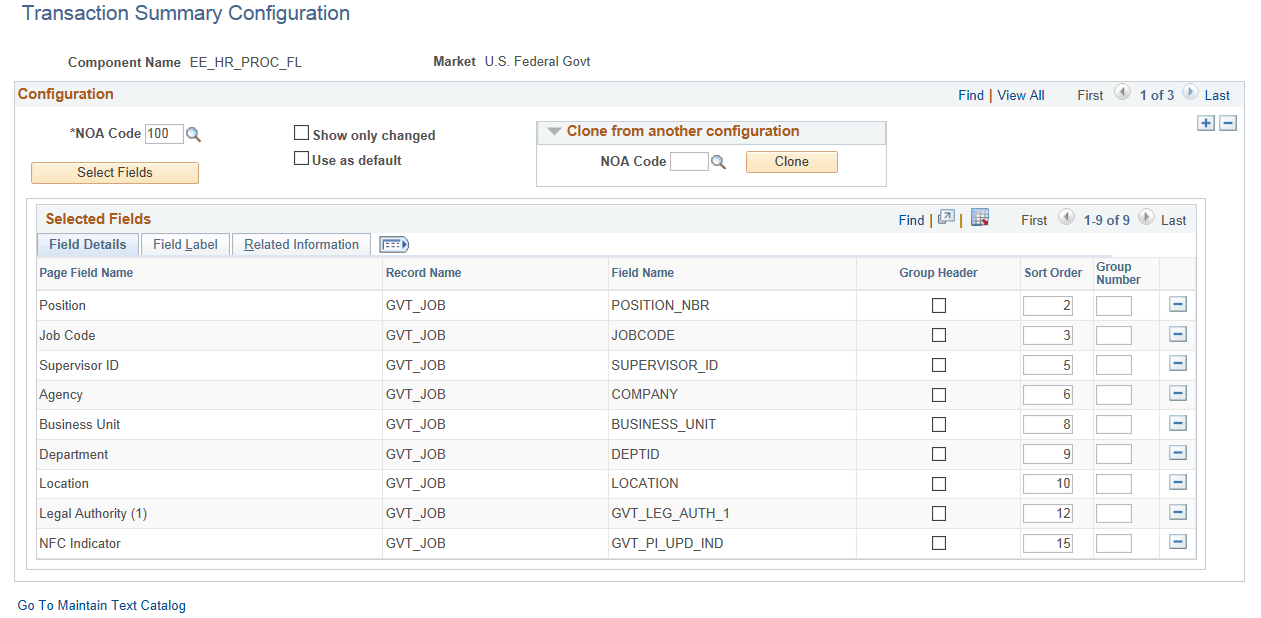Screen dimensions: 1261x618
Task: Switch to the Field Label tab
Action: 184,243
